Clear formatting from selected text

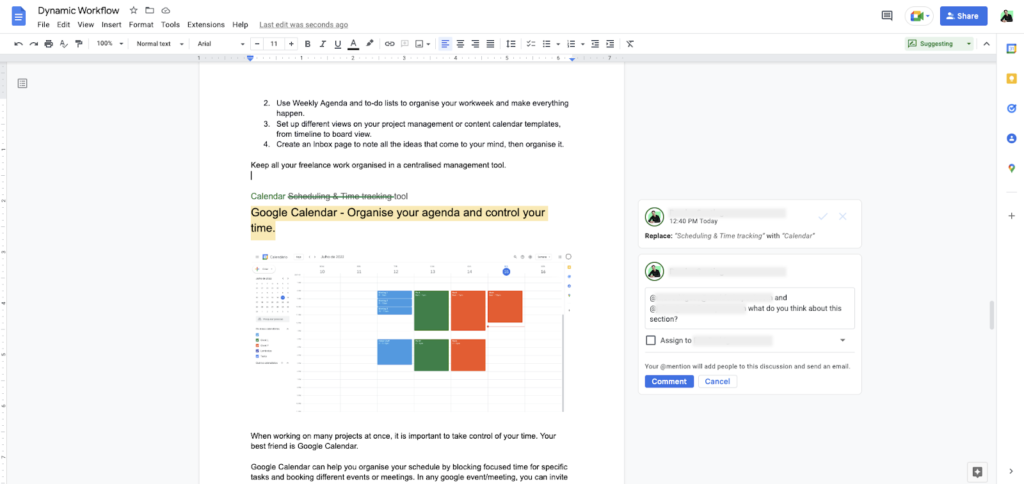tap(630, 44)
